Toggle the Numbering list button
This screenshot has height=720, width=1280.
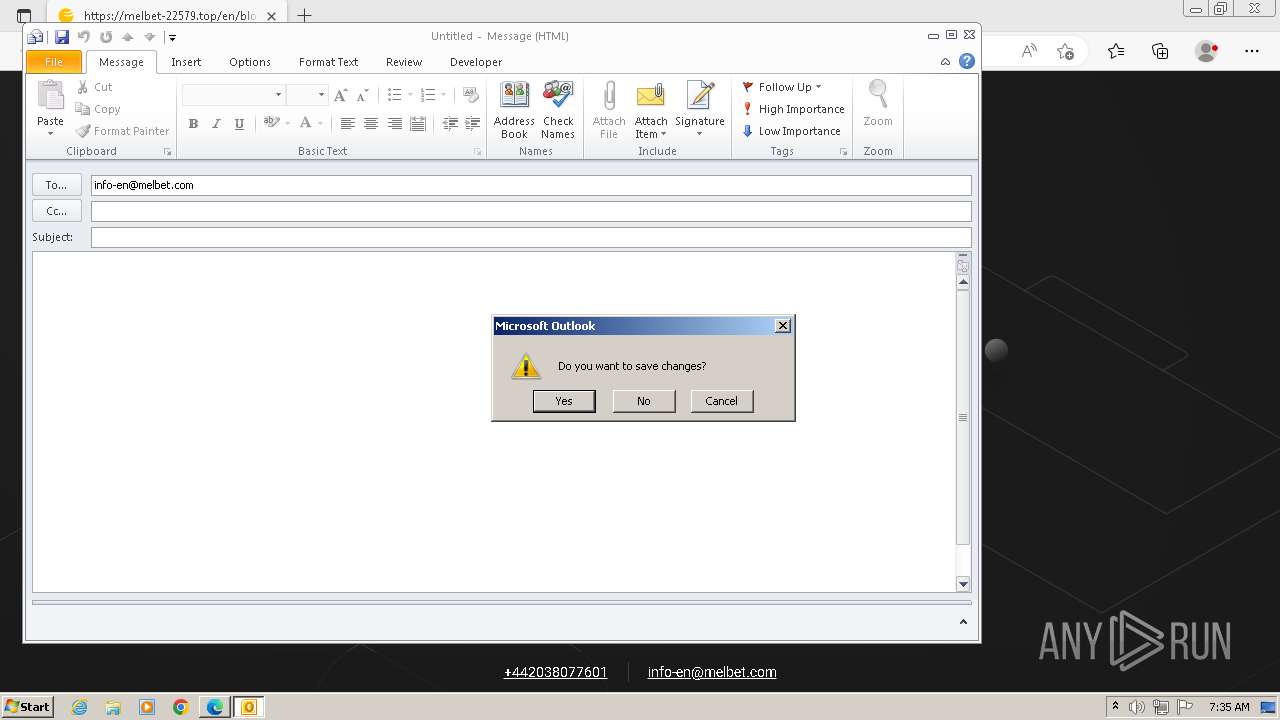[x=428, y=95]
